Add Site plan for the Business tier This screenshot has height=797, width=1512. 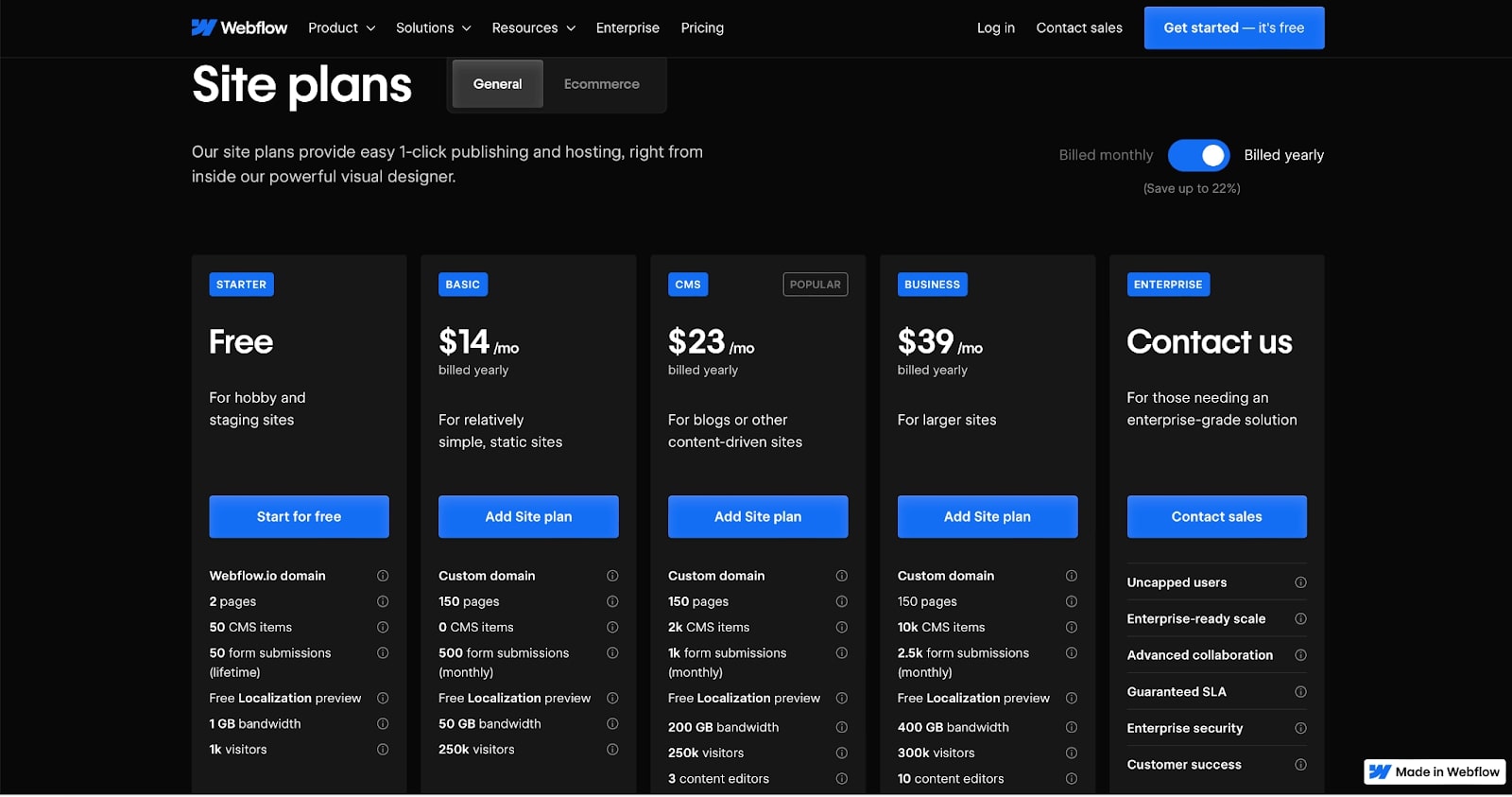(988, 516)
